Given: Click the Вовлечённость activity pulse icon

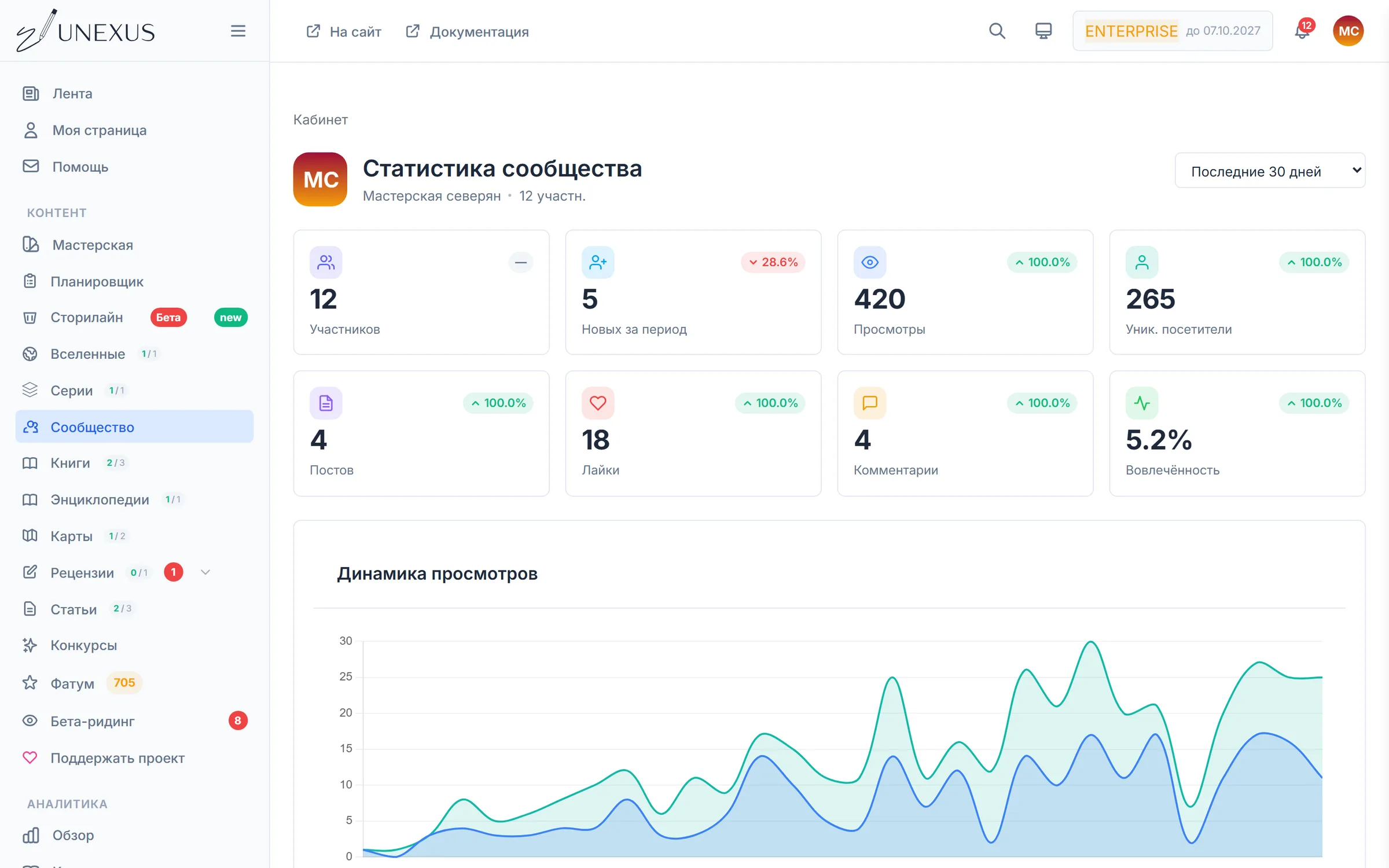Looking at the screenshot, I should [x=1142, y=403].
